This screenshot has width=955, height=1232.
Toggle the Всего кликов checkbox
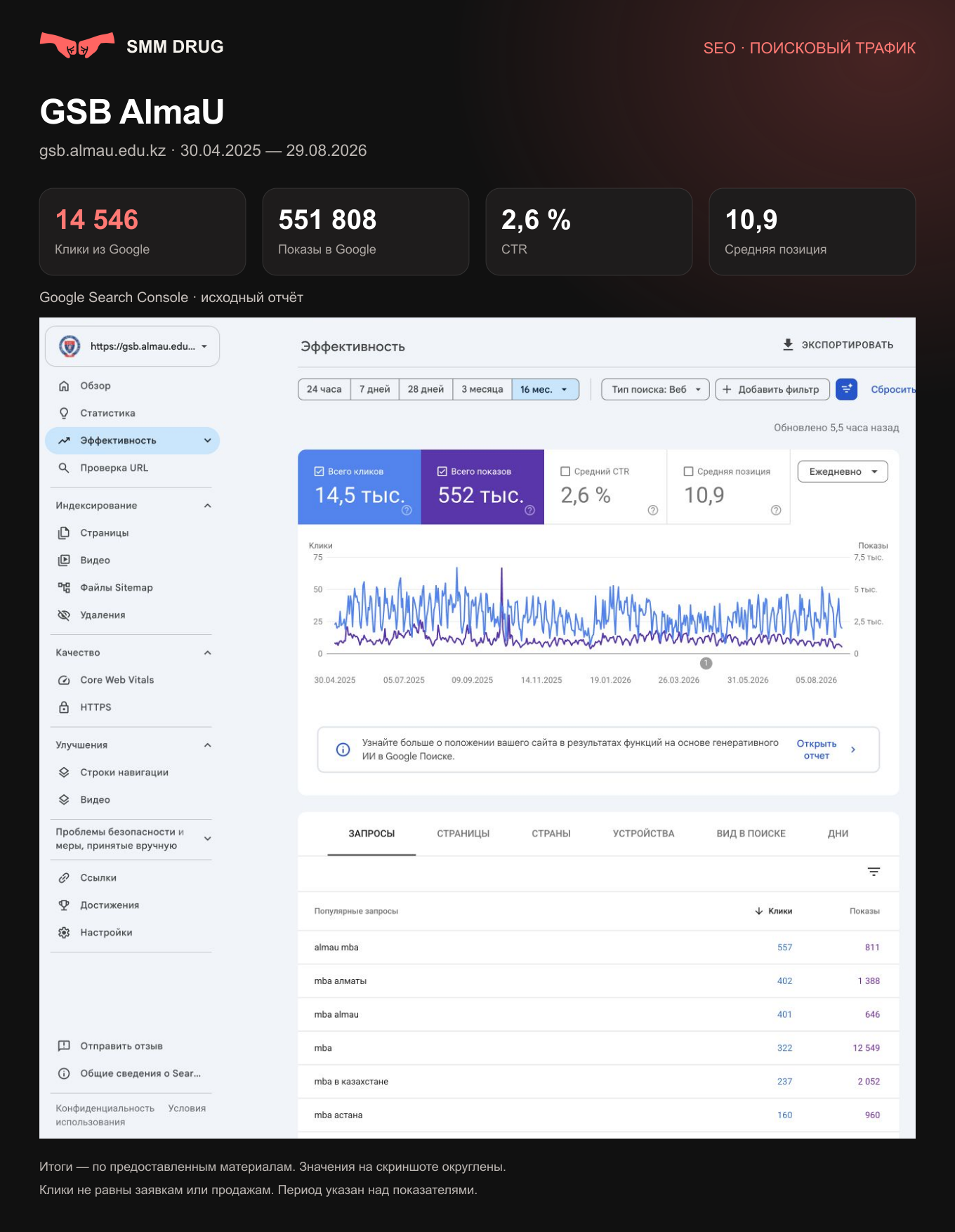(319, 471)
